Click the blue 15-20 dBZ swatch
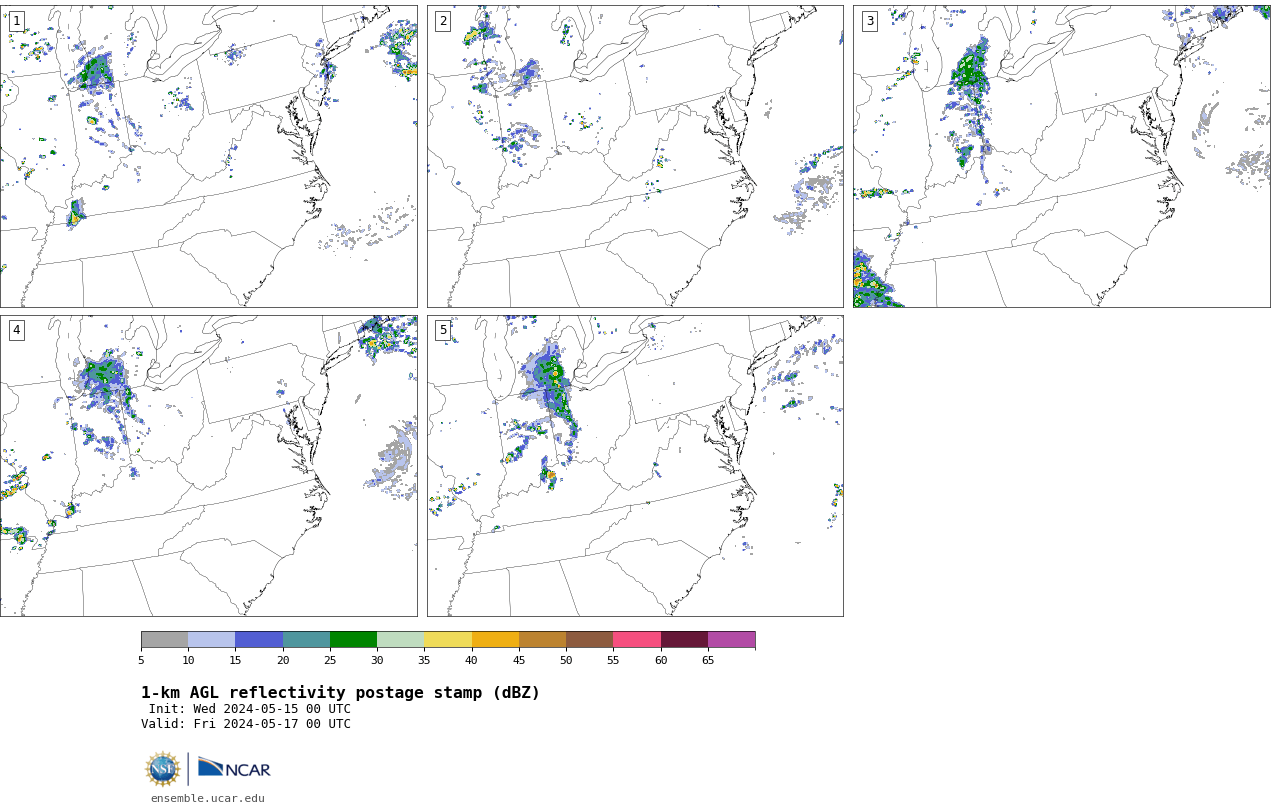The width and height of the screenshot is (1280, 809). coord(259,640)
